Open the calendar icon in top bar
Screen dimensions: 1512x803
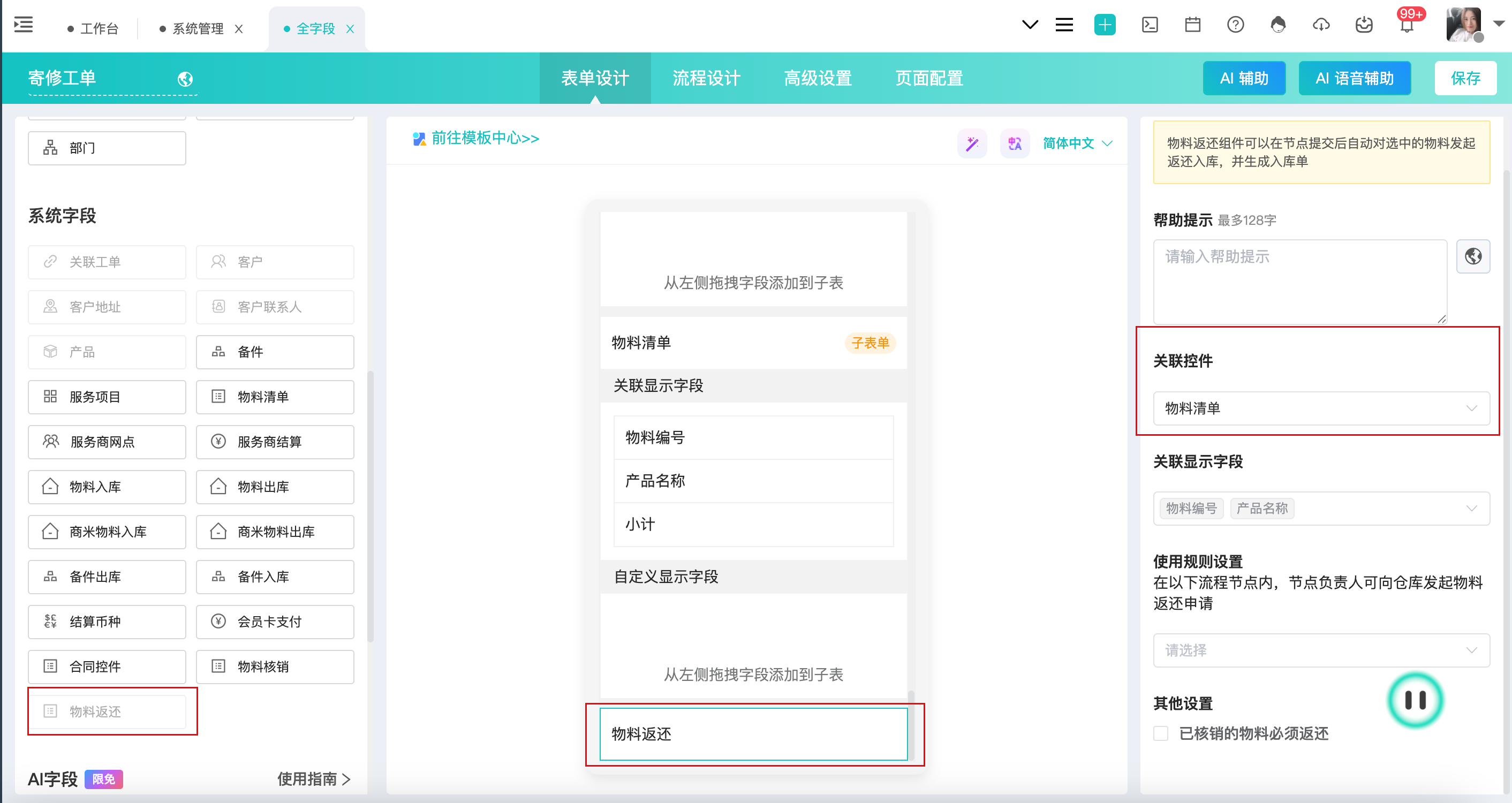(x=1192, y=25)
